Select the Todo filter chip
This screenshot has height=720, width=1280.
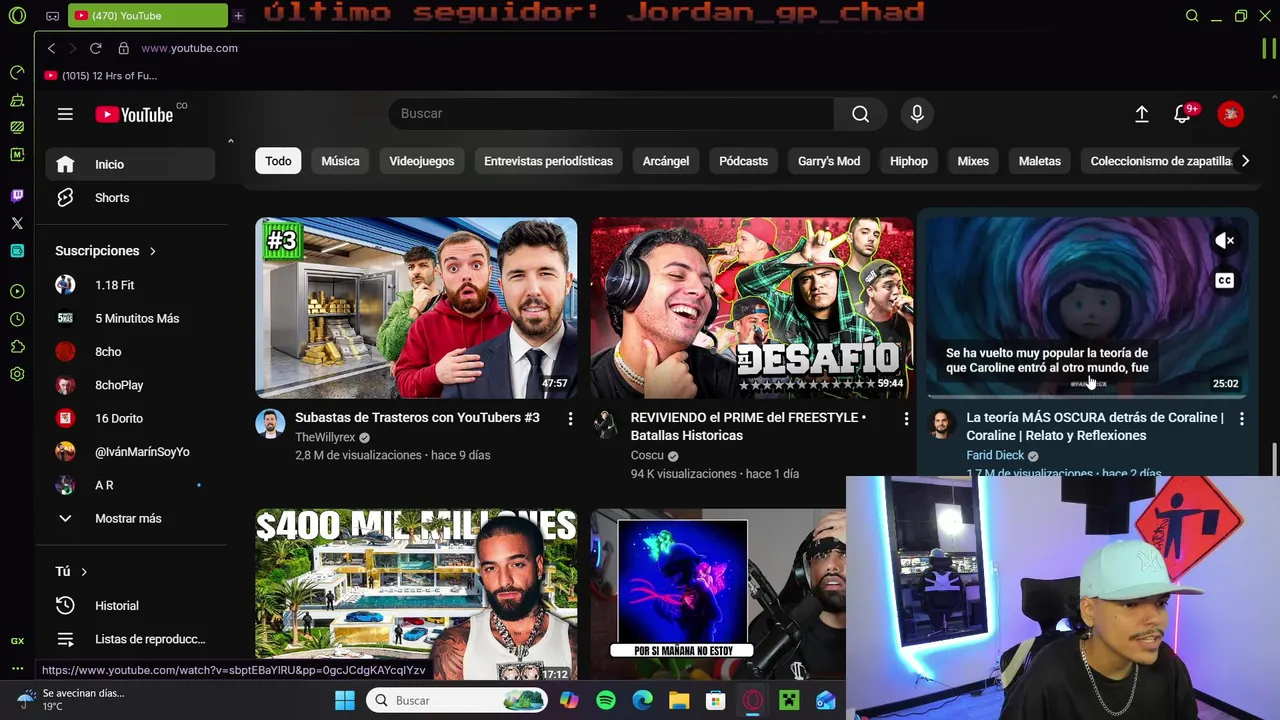(278, 161)
